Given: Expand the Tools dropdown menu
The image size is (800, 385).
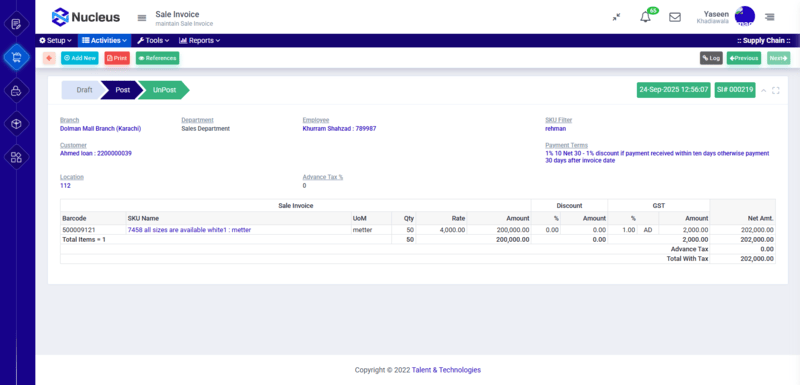Looking at the screenshot, I should point(153,40).
